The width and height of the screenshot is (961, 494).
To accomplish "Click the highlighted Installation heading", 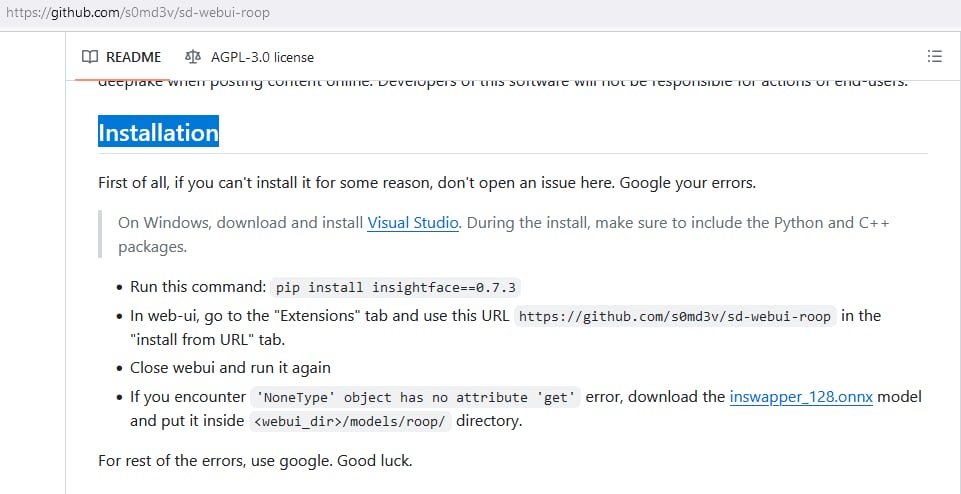I will pyautogui.click(x=158, y=132).
